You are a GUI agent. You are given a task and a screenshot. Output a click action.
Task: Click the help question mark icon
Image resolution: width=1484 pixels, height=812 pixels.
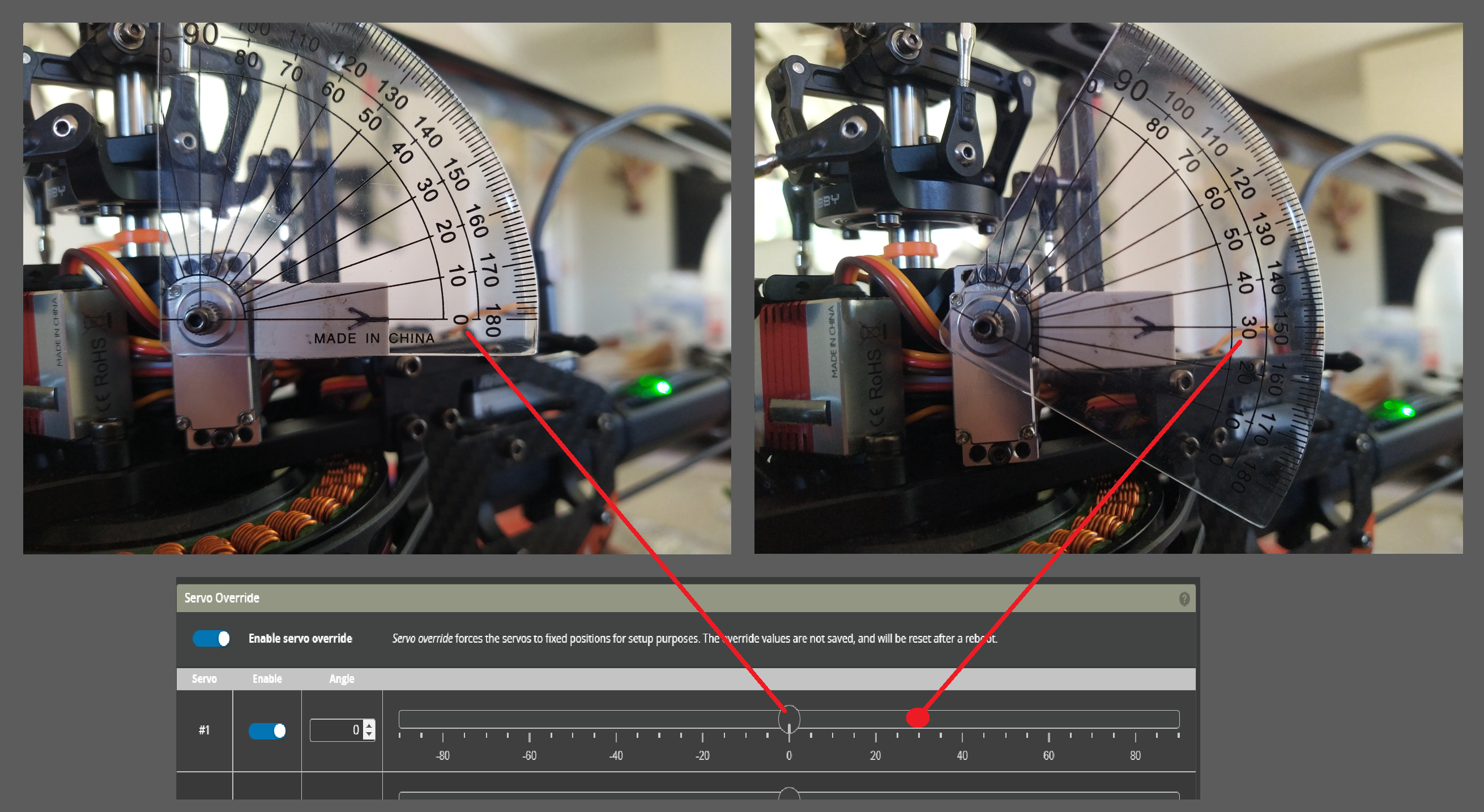click(1184, 599)
